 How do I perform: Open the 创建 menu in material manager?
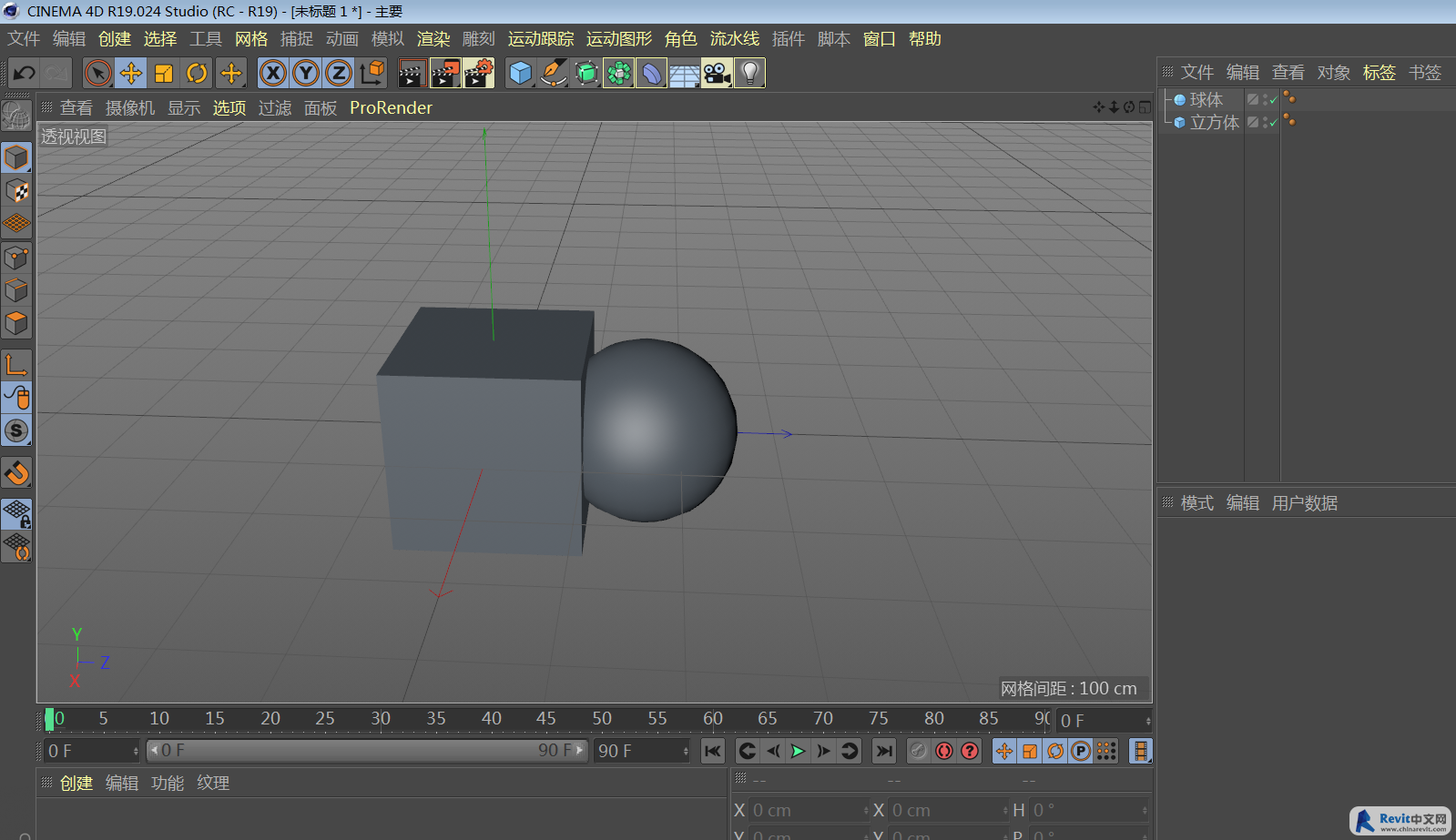tap(76, 783)
